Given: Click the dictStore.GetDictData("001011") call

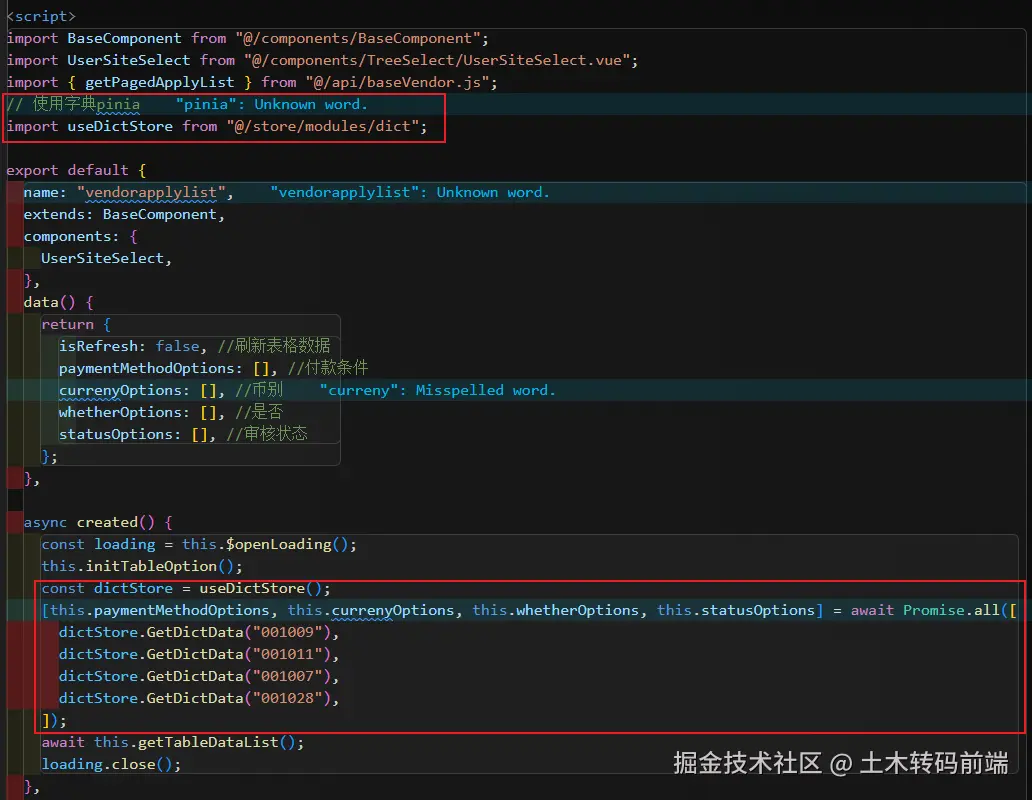Looking at the screenshot, I should click(x=195, y=655).
